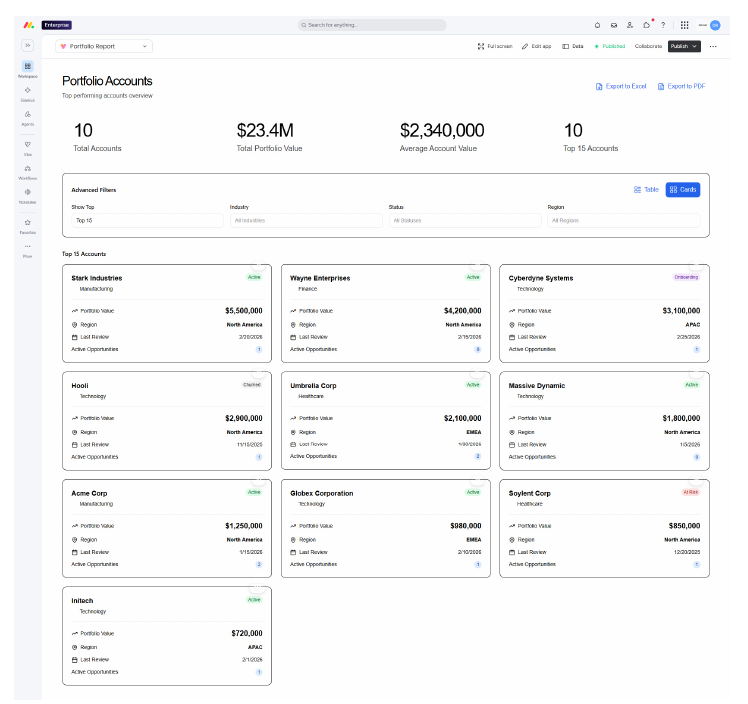Switch to Table view
This screenshot has width=748, height=704.
coord(646,189)
